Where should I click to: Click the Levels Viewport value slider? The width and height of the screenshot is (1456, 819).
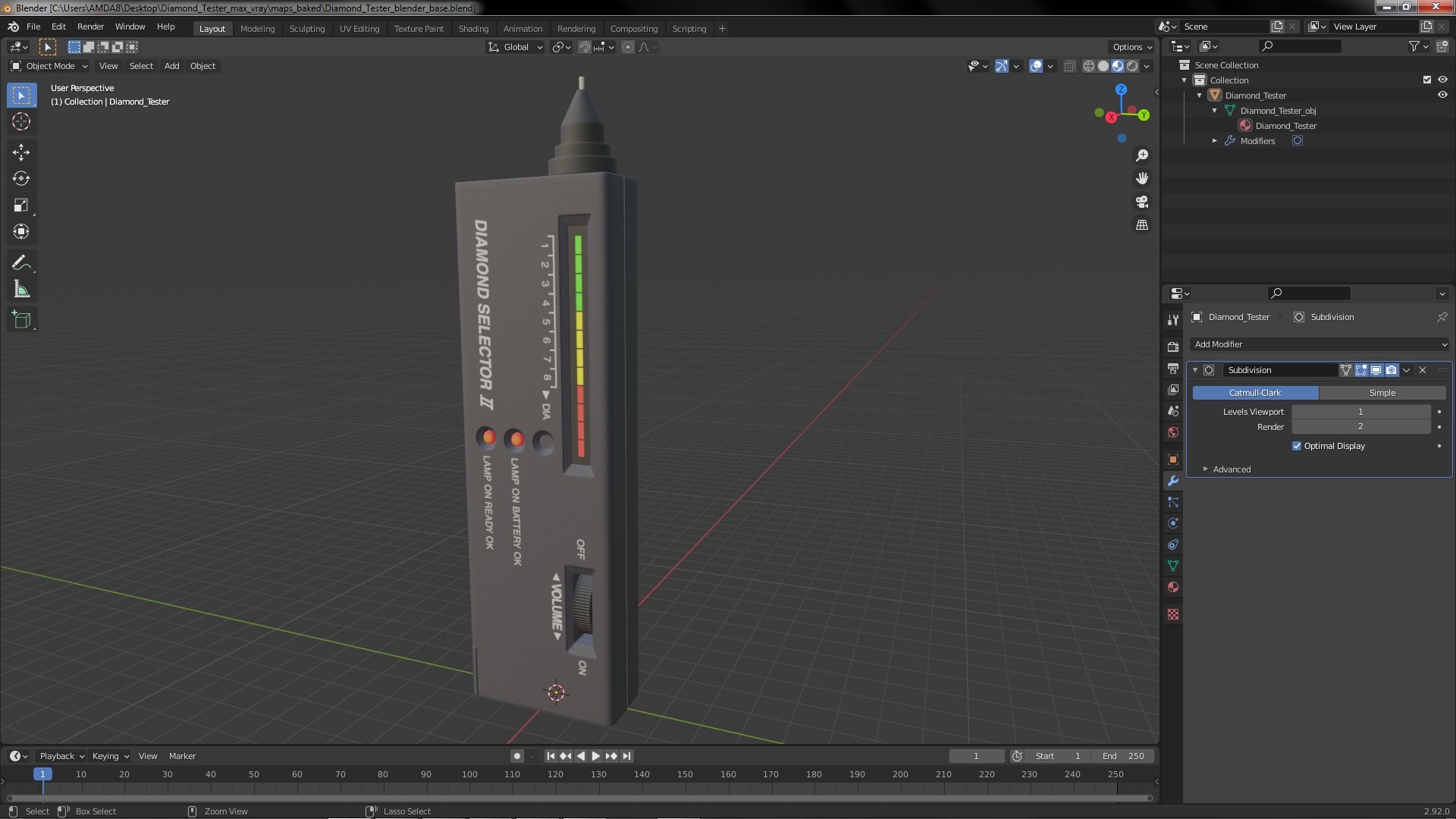[x=1361, y=412]
